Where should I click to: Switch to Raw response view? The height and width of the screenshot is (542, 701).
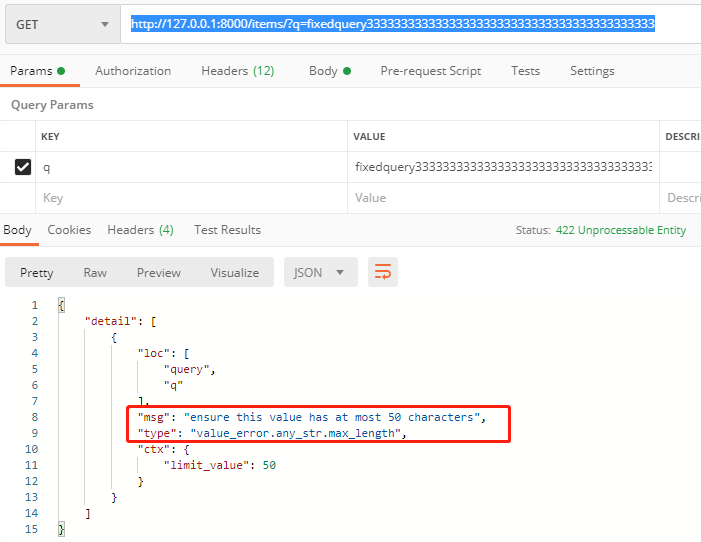pyautogui.click(x=95, y=272)
